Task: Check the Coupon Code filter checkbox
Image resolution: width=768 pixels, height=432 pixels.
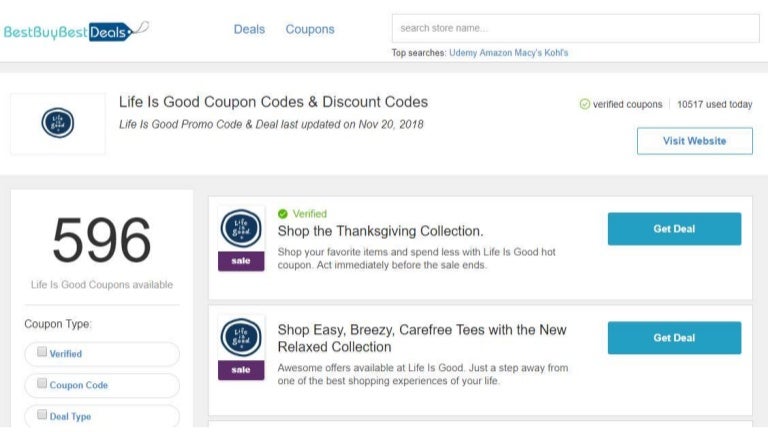Action: pyautogui.click(x=42, y=384)
